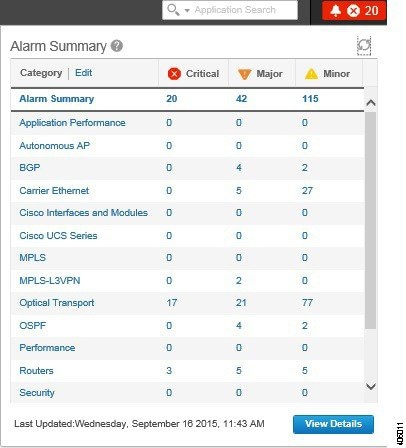Viewport: 406px width, 448px height.
Task: Open the 17 critical Optical Transport alarms
Action: pyautogui.click(x=172, y=303)
